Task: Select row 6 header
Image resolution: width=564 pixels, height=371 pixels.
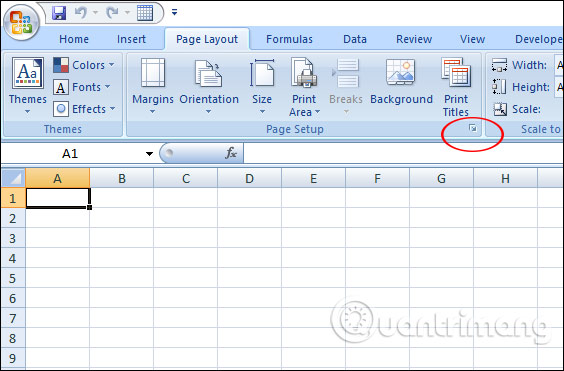Action: 13,298
